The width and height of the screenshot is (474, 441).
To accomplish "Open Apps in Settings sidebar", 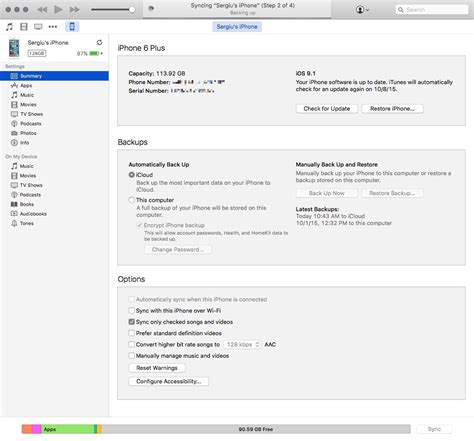I will [54, 86].
